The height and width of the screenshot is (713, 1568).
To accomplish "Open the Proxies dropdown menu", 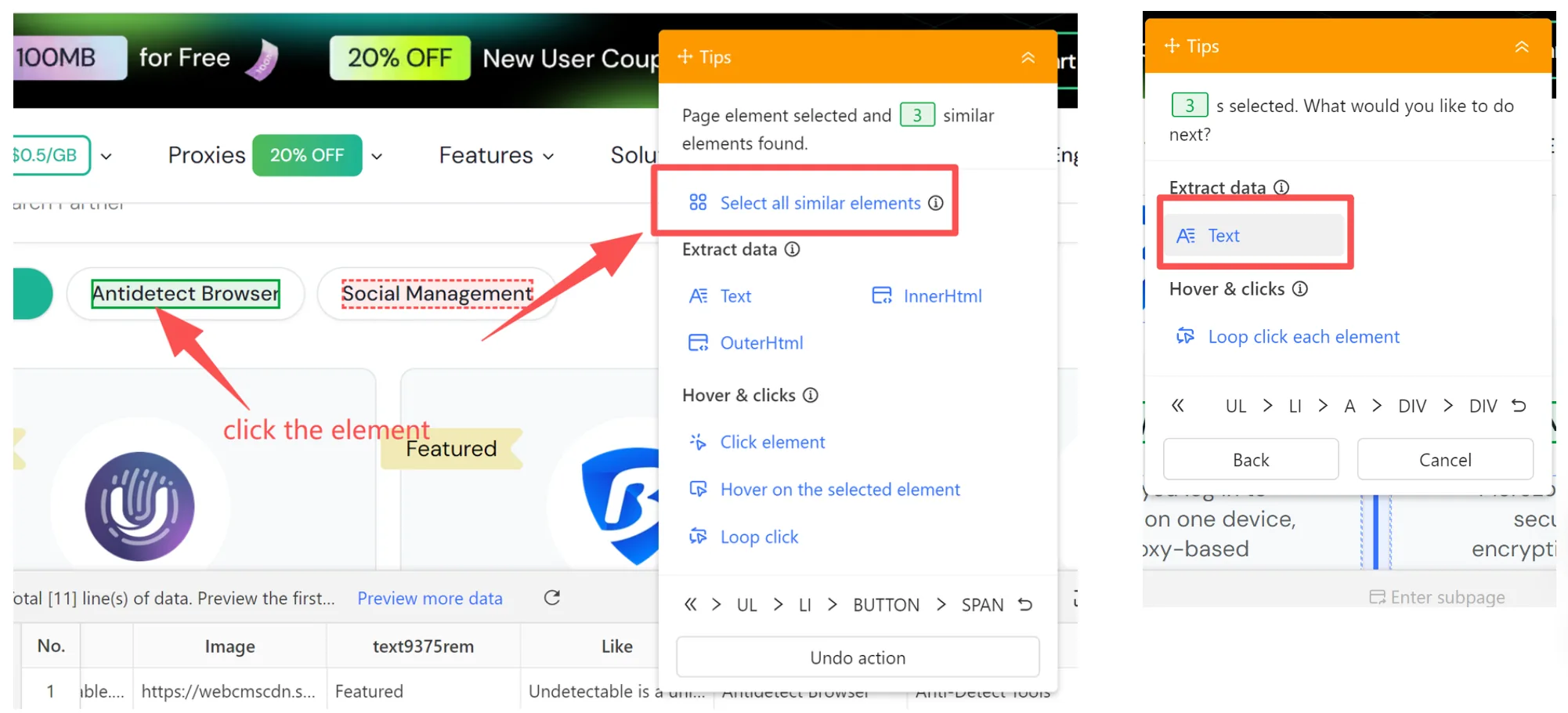I will pos(377,156).
